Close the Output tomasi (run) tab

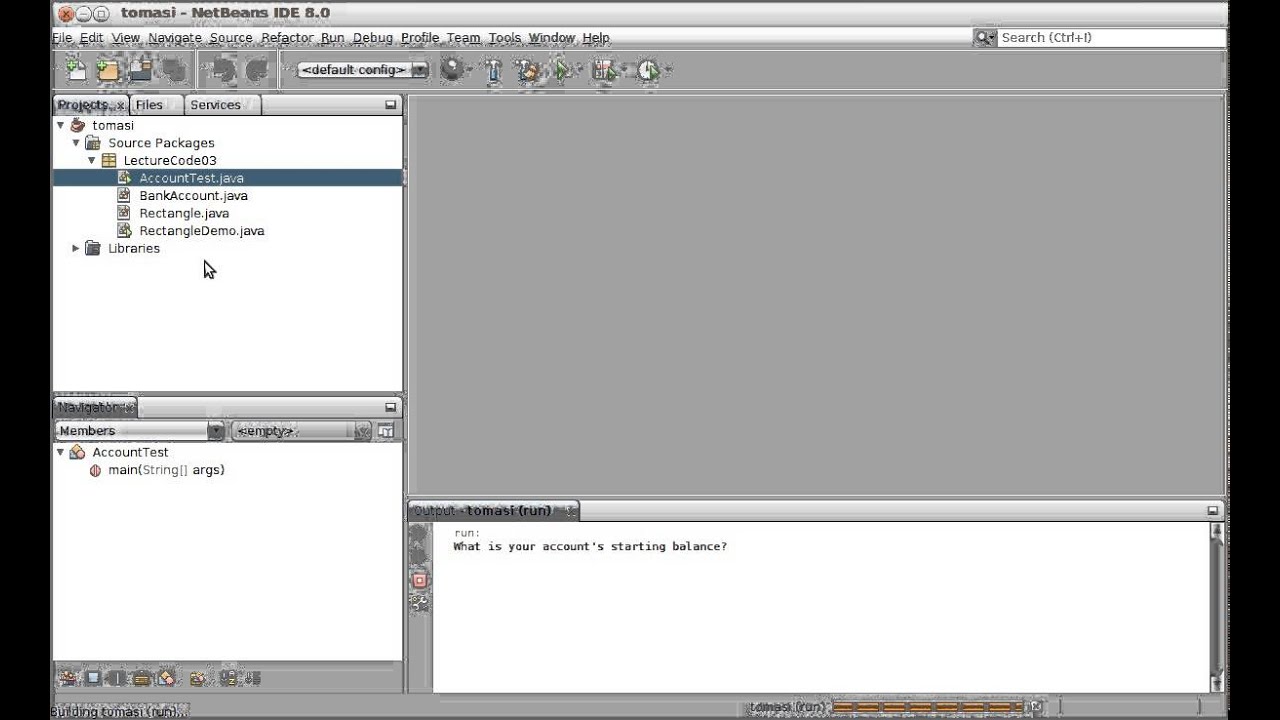[571, 511]
